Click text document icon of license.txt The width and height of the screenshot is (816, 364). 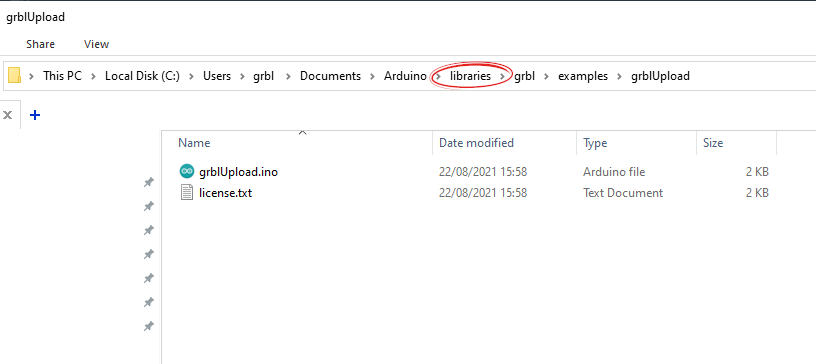click(x=186, y=193)
